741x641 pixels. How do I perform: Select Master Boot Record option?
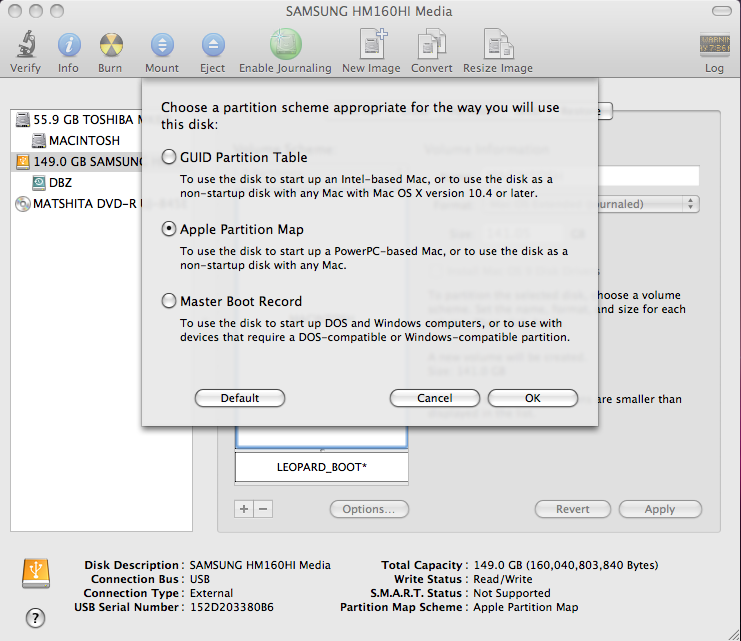coord(169,301)
